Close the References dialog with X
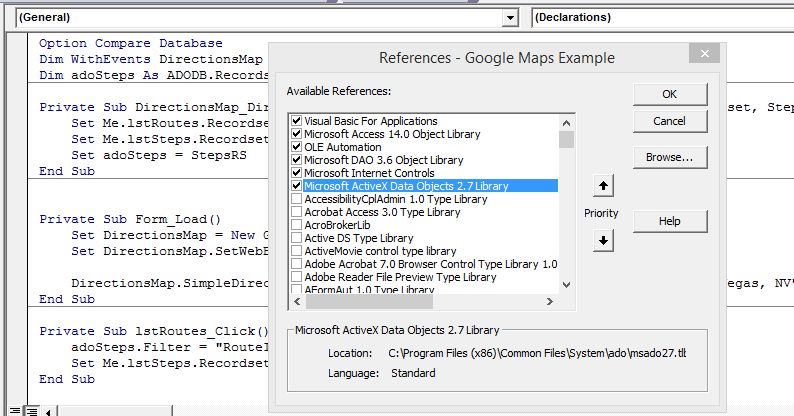The height and width of the screenshot is (416, 794). click(707, 55)
